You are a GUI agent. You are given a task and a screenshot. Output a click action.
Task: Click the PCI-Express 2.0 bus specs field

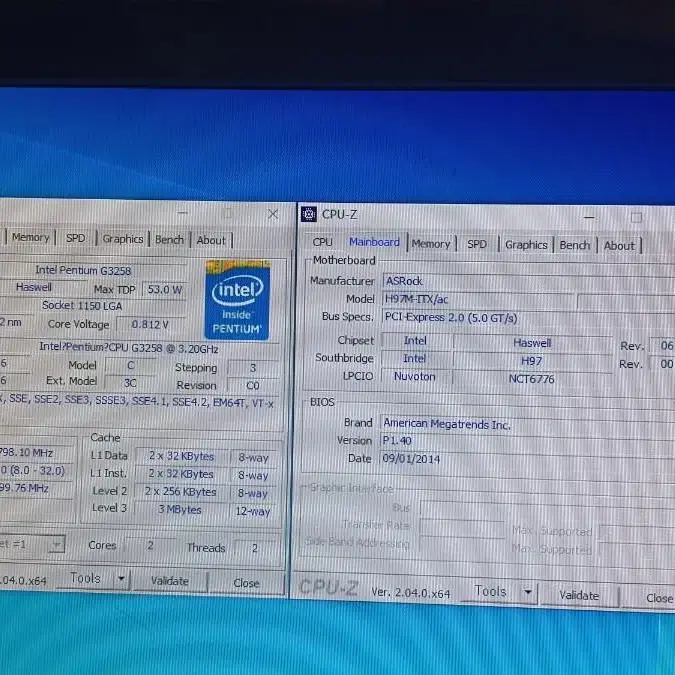point(528,319)
